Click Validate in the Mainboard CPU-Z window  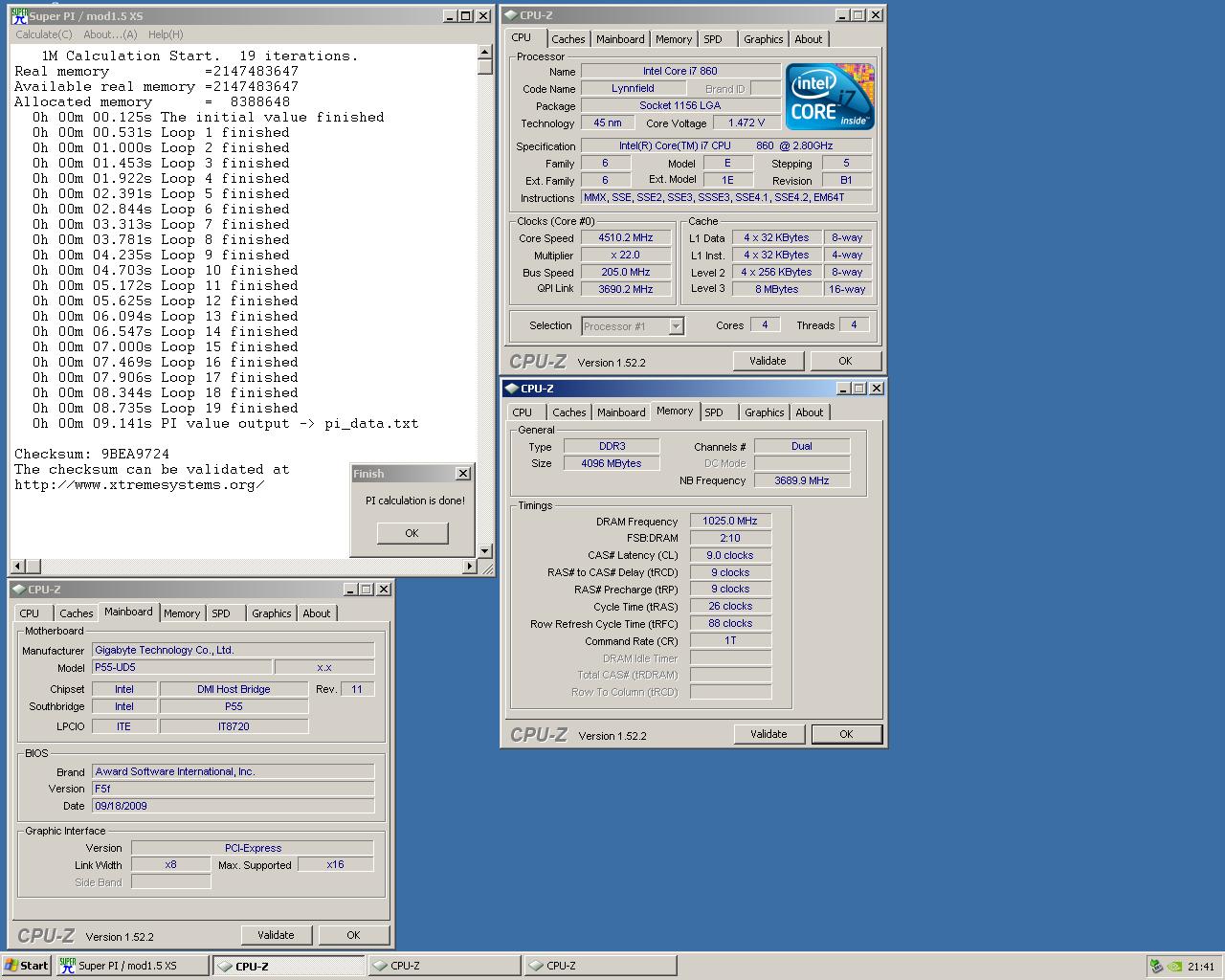tap(276, 935)
